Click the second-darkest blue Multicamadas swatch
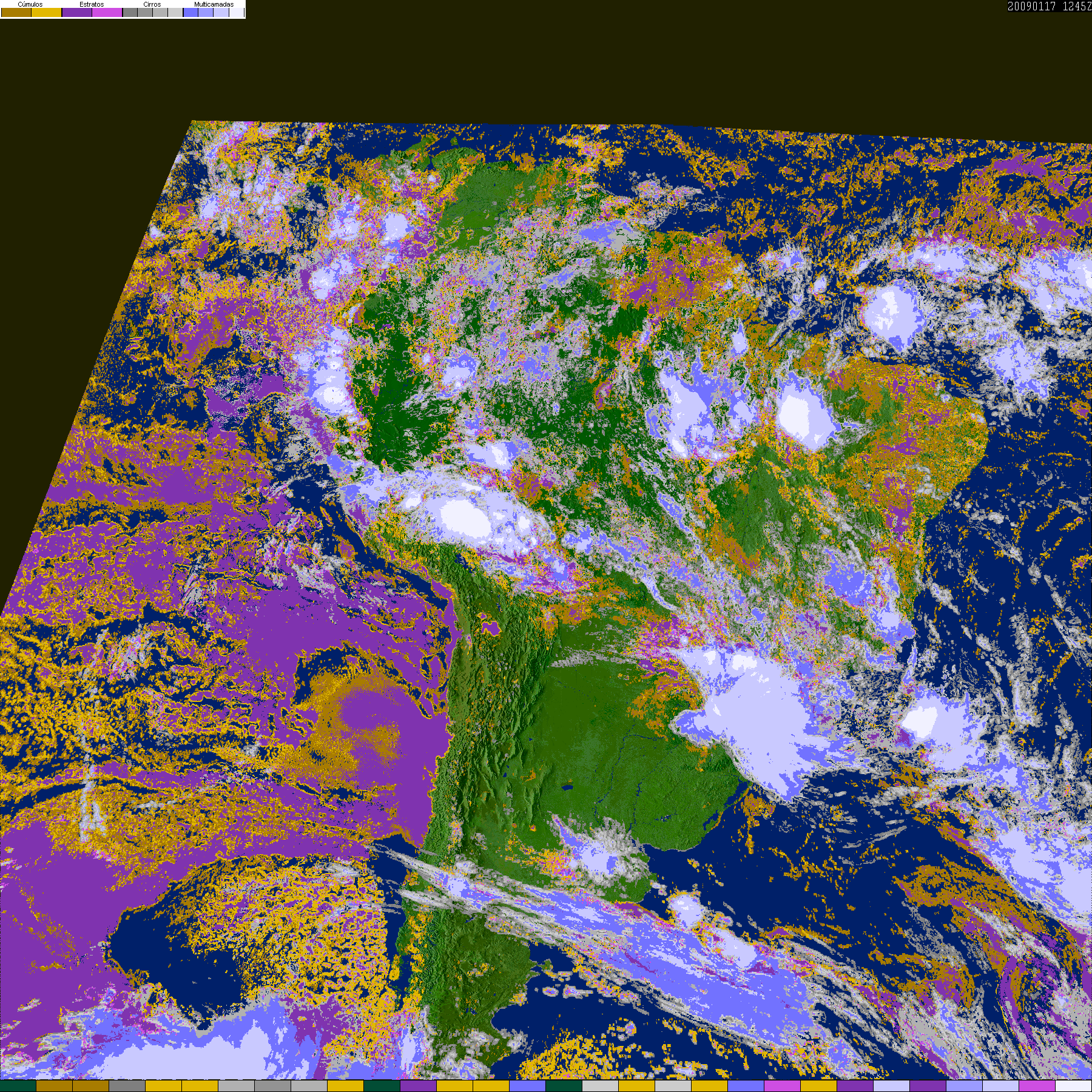The image size is (1092, 1092). (206, 12)
